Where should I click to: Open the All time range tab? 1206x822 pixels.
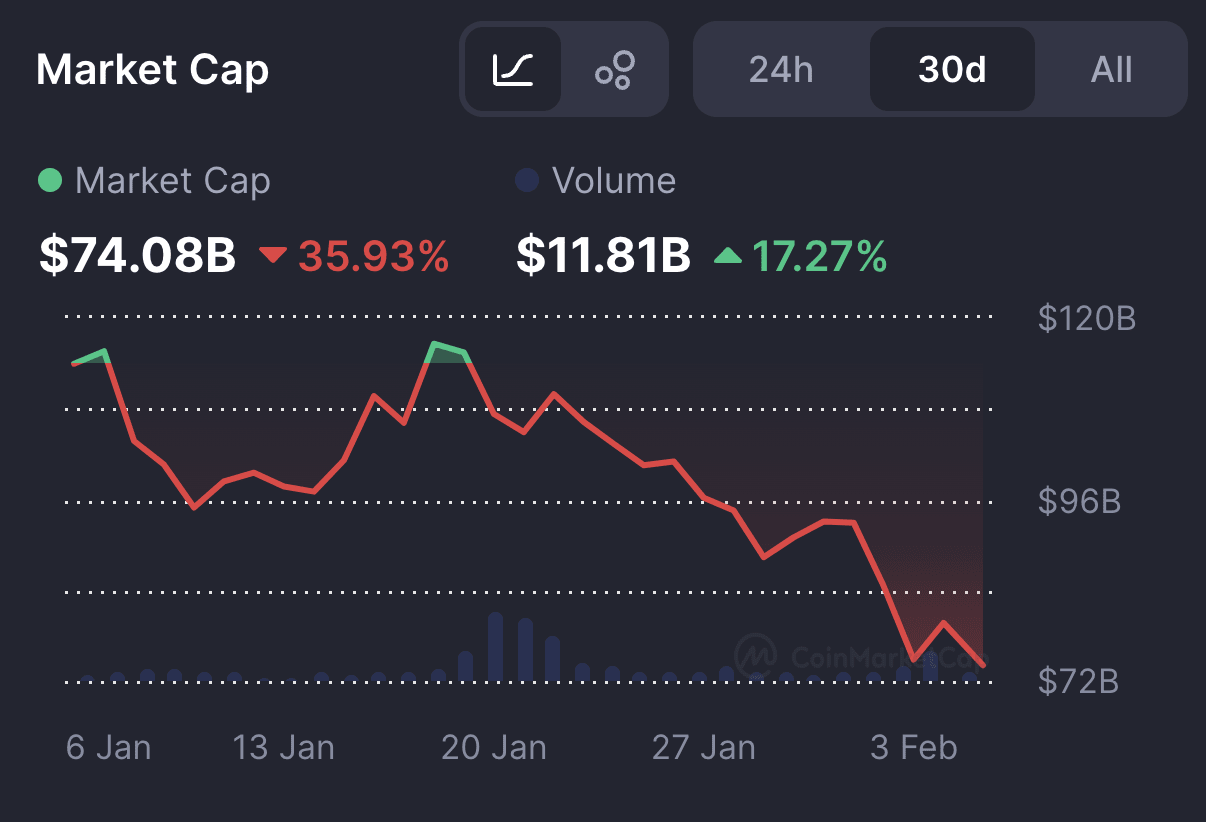1110,69
